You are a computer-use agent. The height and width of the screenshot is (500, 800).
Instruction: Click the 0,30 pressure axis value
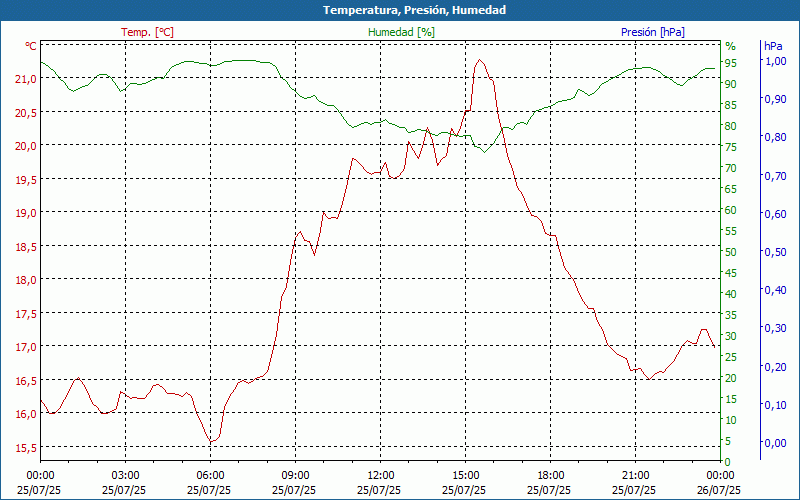(776, 328)
